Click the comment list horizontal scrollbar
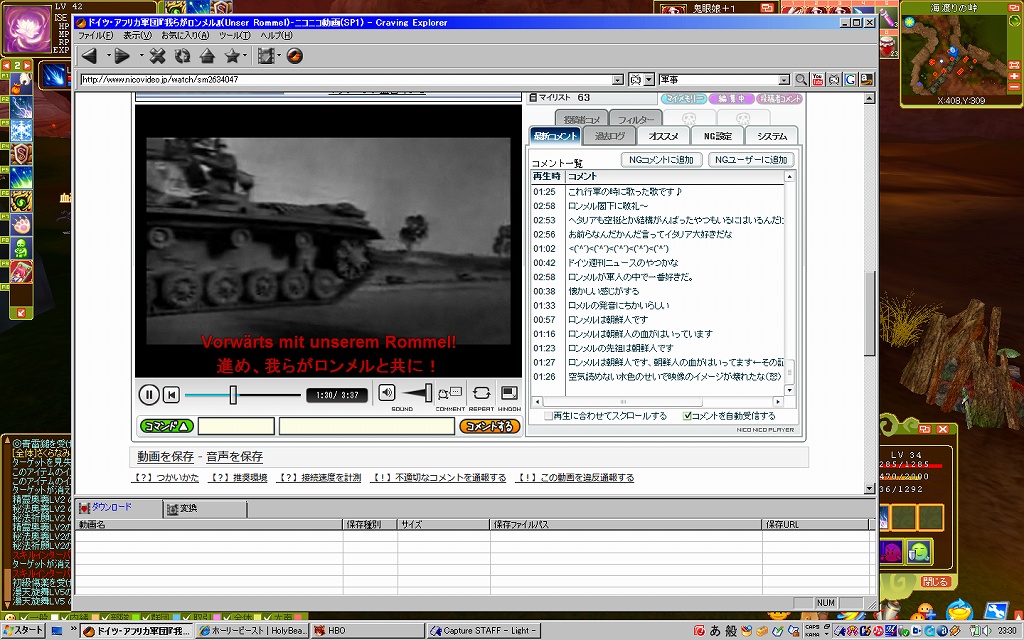 click(659, 402)
